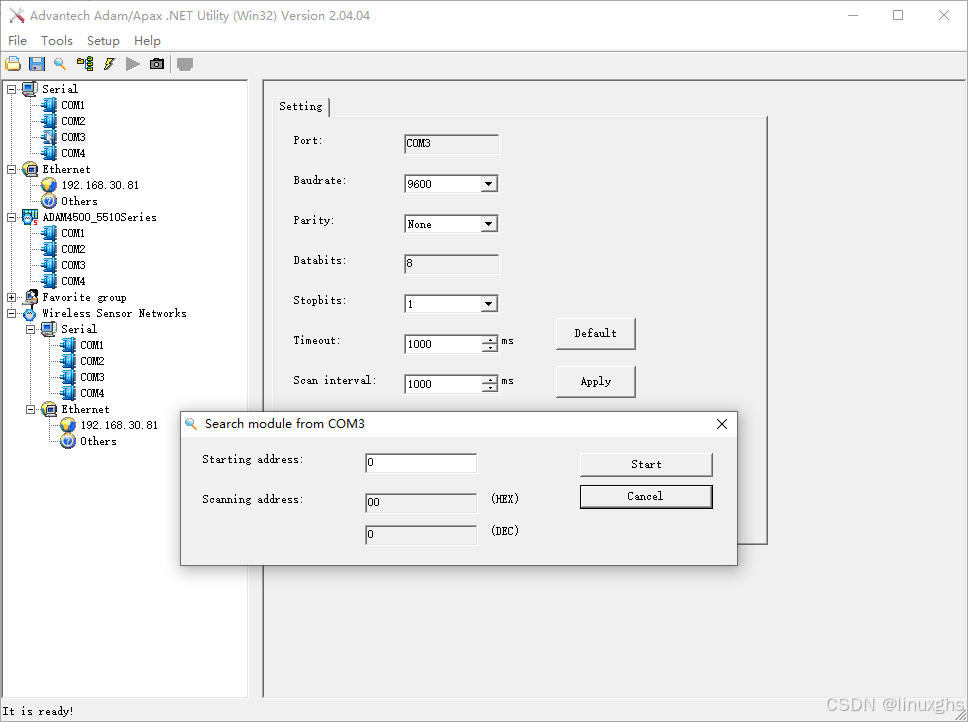
Task: Click the Timeout spinner arrows
Action: click(490, 344)
